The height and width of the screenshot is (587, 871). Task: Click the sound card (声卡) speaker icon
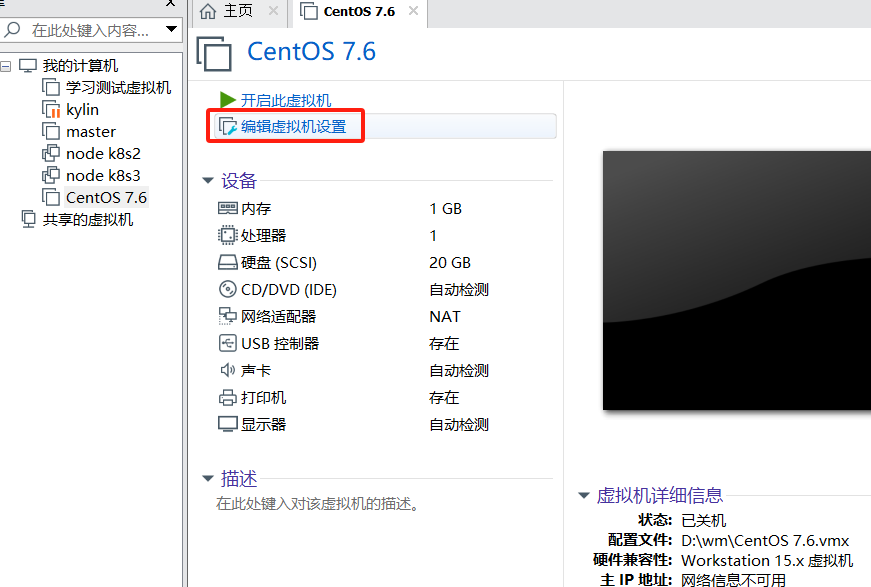point(228,370)
